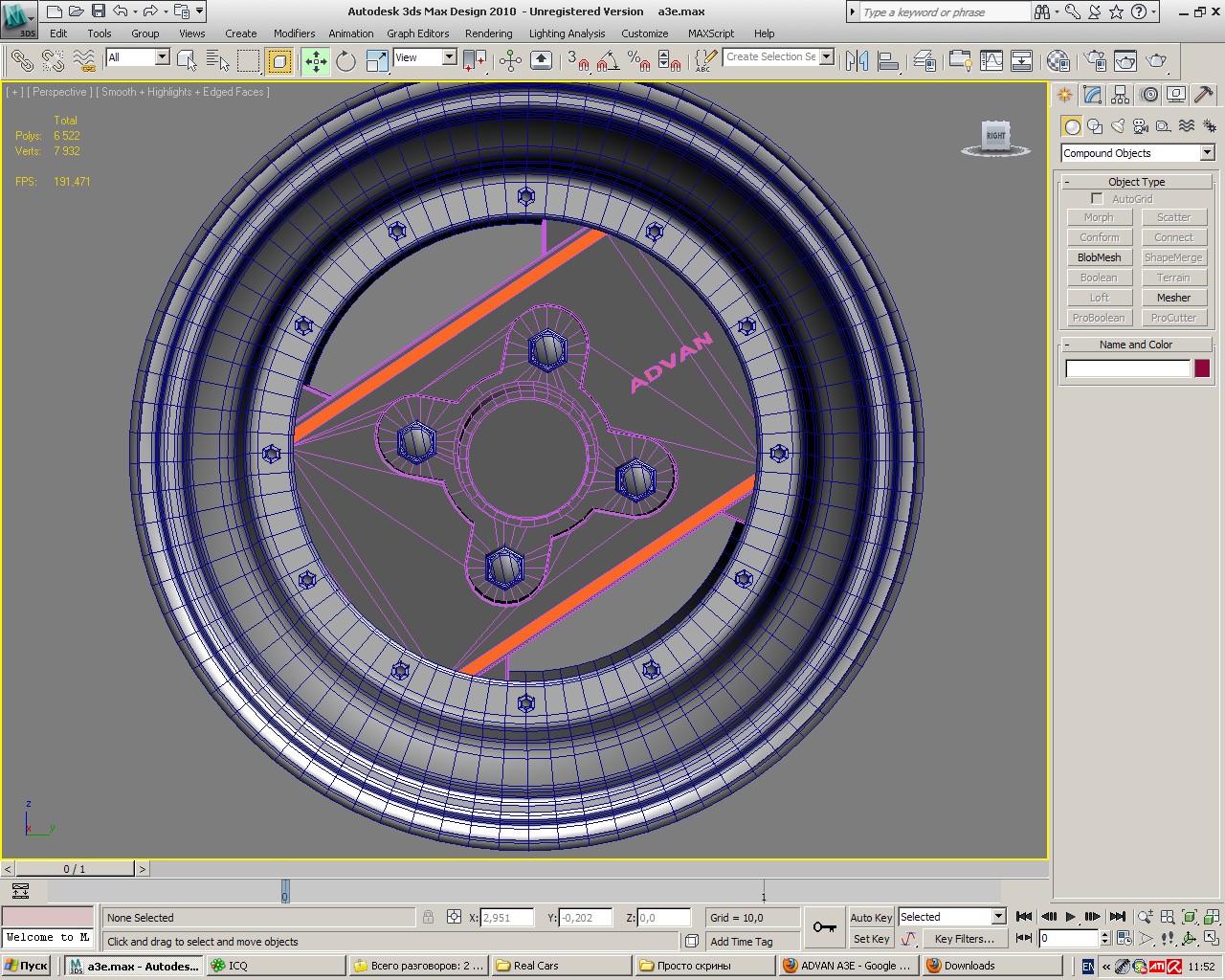1225x980 pixels.
Task: Open the Layer Manager
Action: pos(924,61)
